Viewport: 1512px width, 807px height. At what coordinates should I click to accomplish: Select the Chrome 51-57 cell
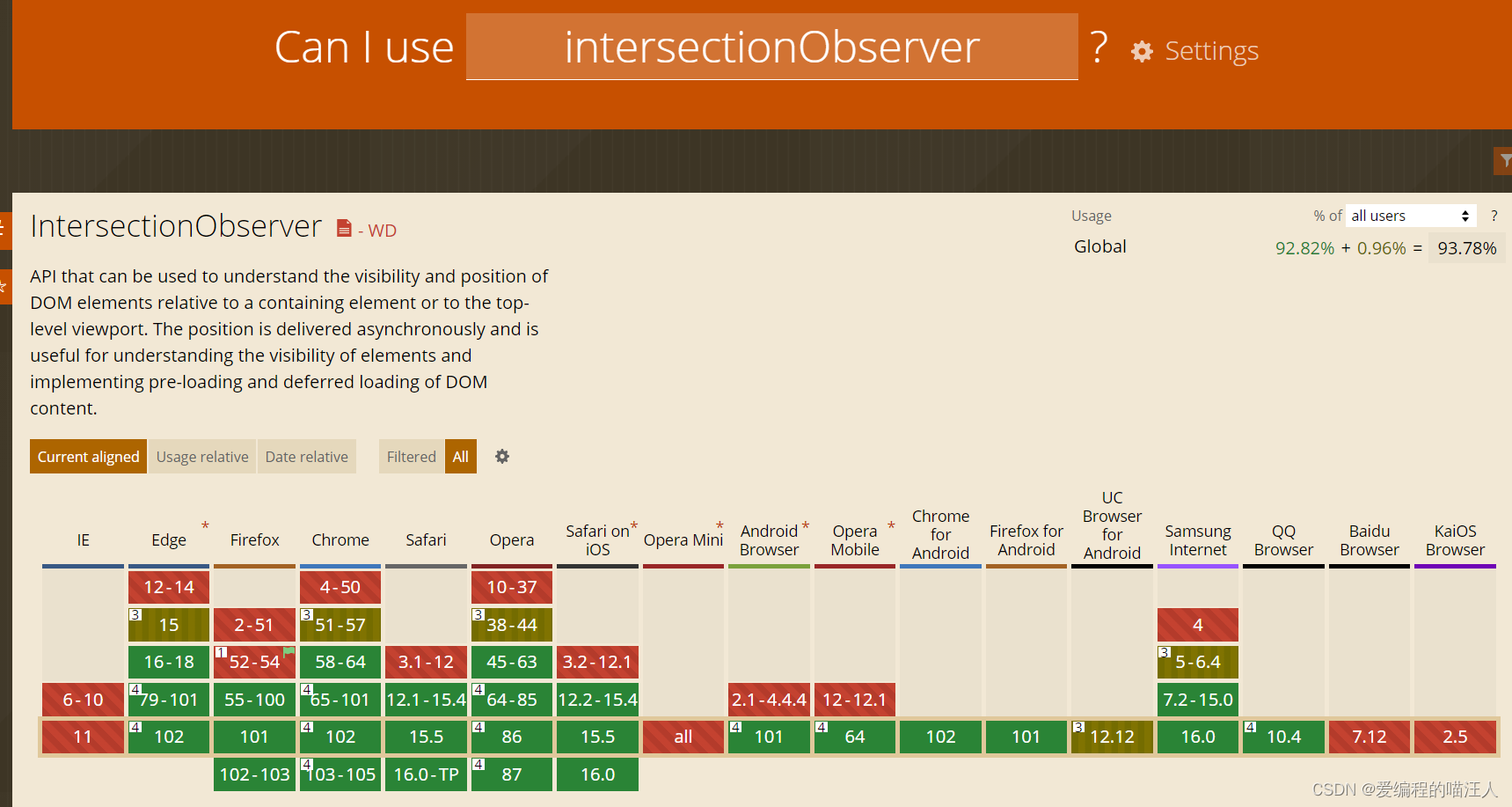(340, 625)
